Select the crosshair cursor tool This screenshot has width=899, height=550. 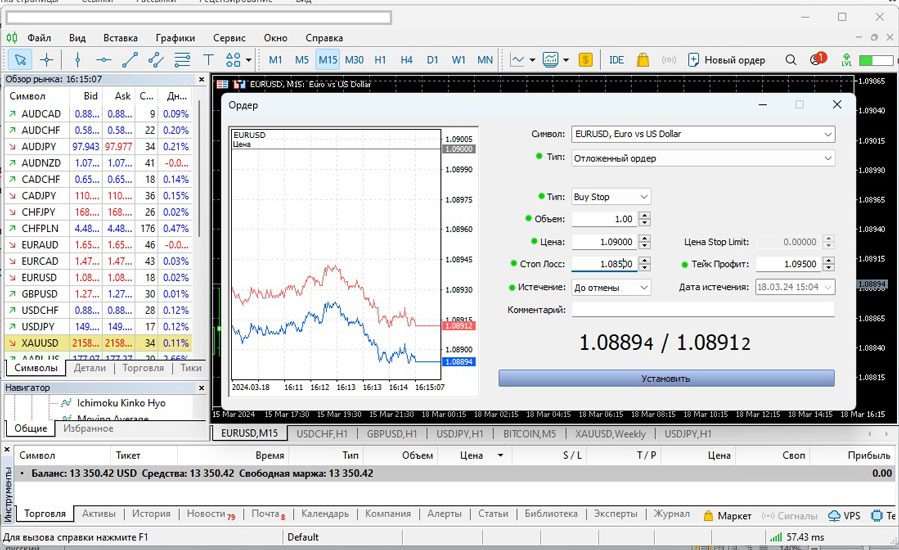tap(47, 60)
